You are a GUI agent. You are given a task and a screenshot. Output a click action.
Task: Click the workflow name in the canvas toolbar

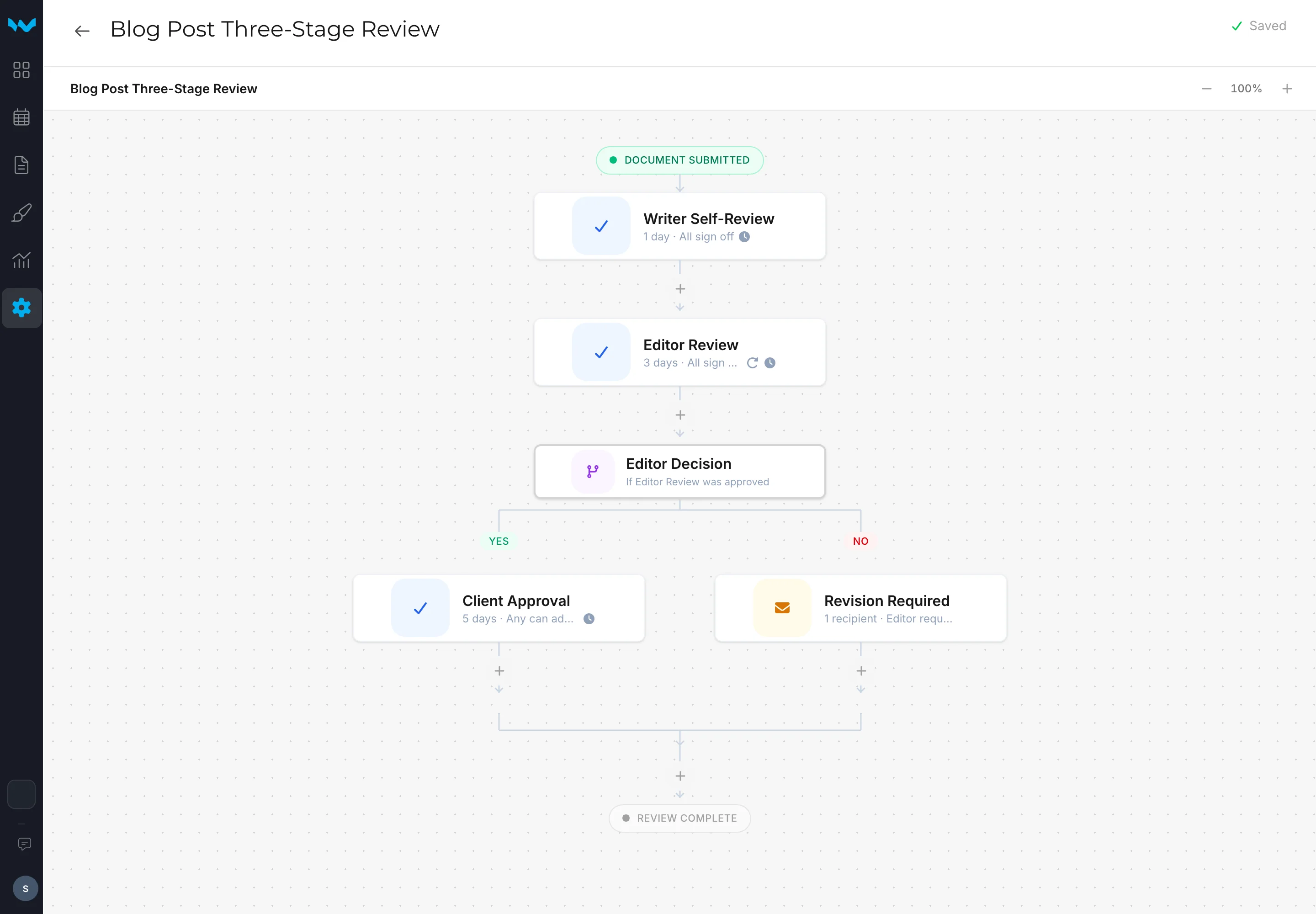(x=164, y=89)
